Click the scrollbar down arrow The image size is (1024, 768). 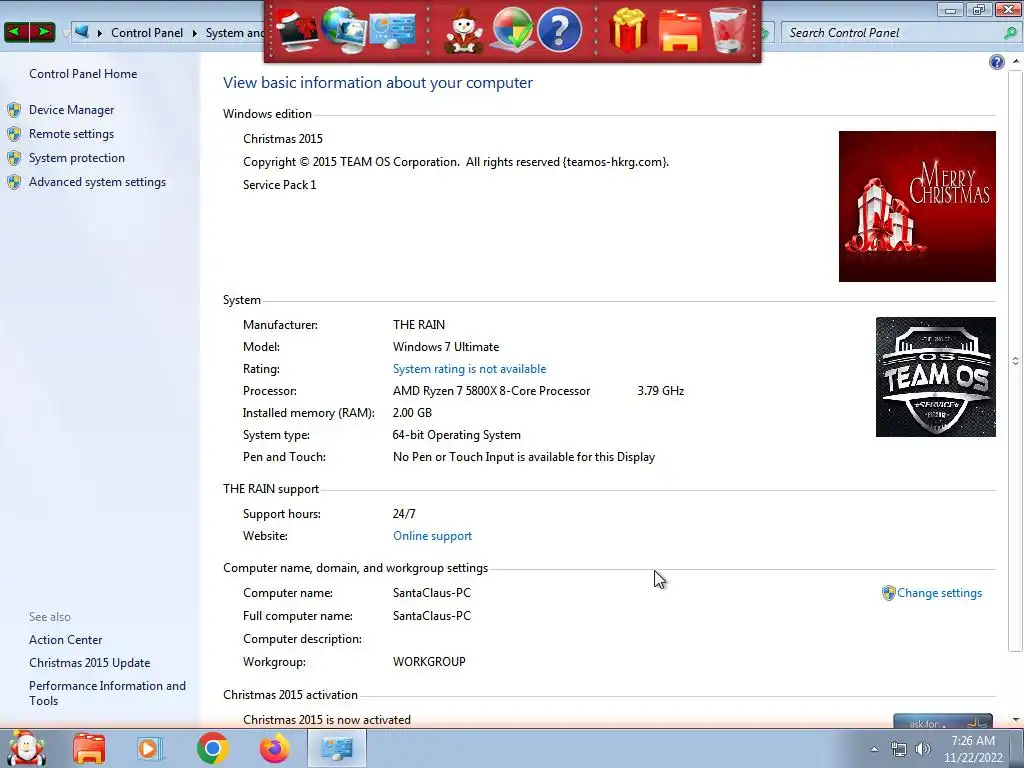tap(1015, 720)
